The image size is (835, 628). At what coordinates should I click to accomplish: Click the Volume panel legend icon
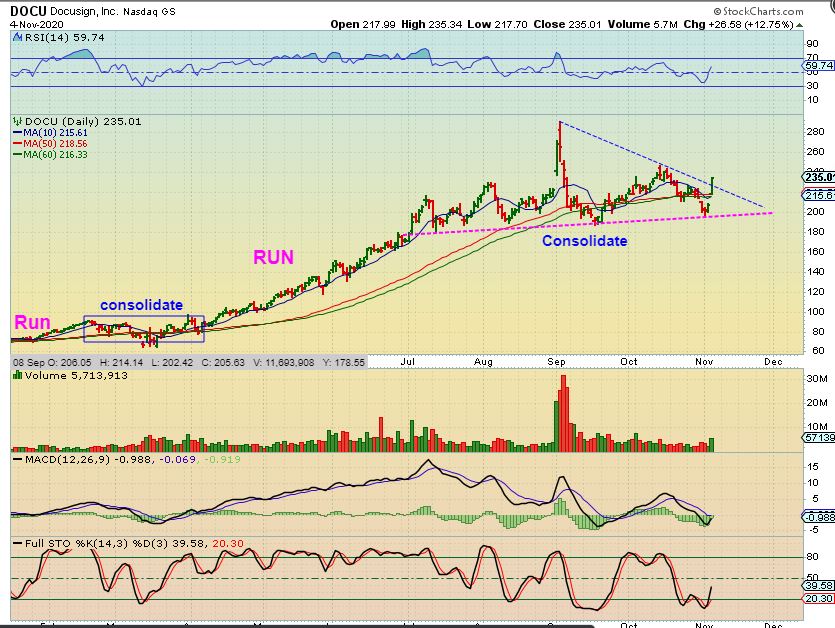click(18, 376)
